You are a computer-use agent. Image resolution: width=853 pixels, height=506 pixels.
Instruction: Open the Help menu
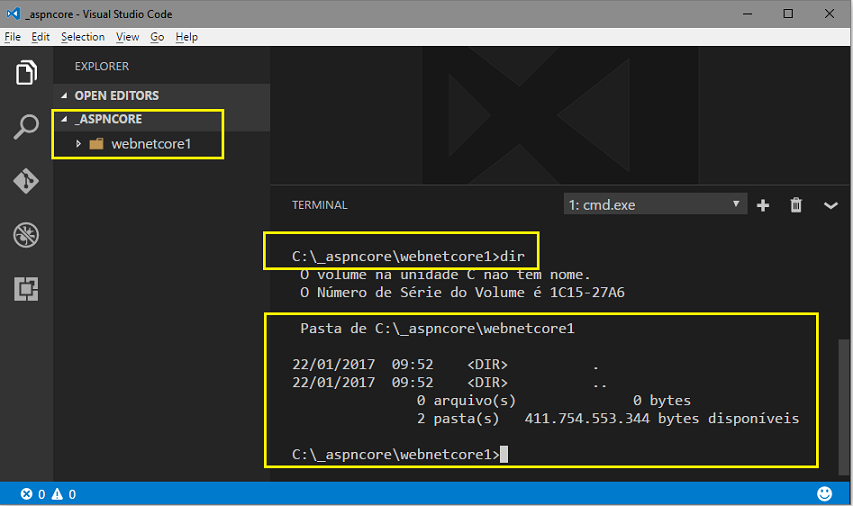(187, 37)
